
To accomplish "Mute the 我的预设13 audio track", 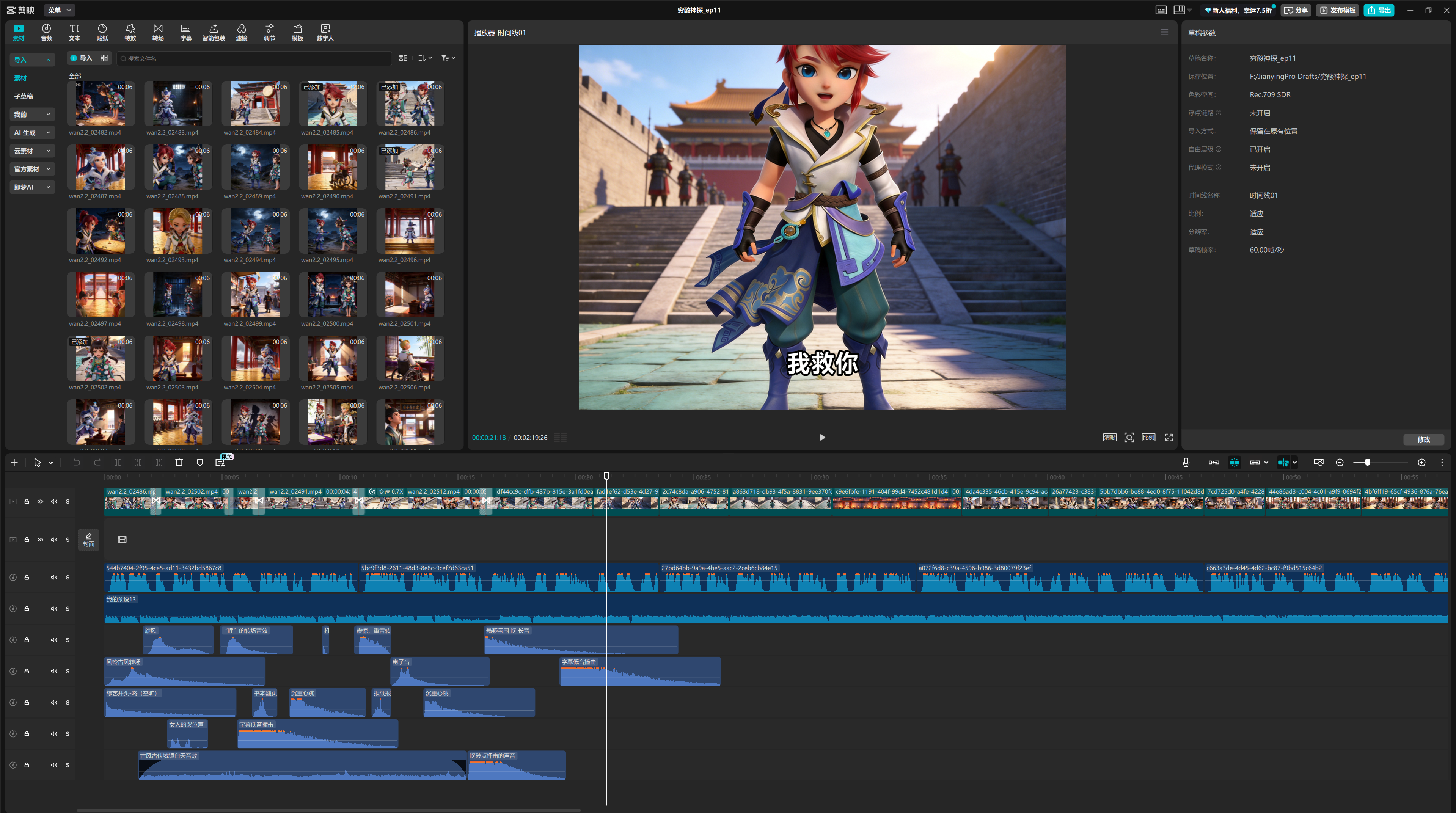I will tap(54, 609).
